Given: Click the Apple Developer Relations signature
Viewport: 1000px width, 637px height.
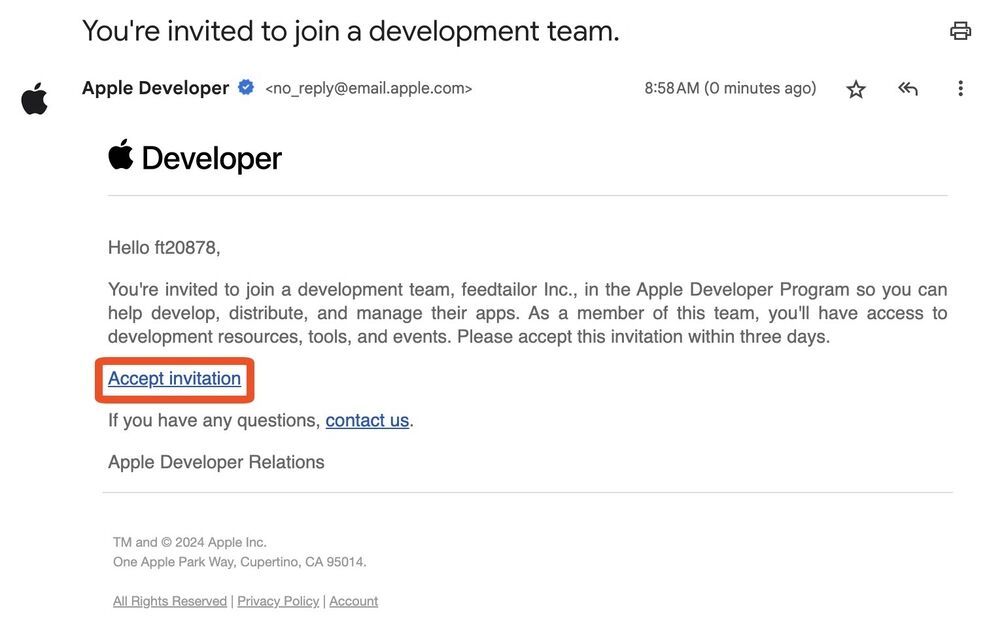Looking at the screenshot, I should click(216, 462).
